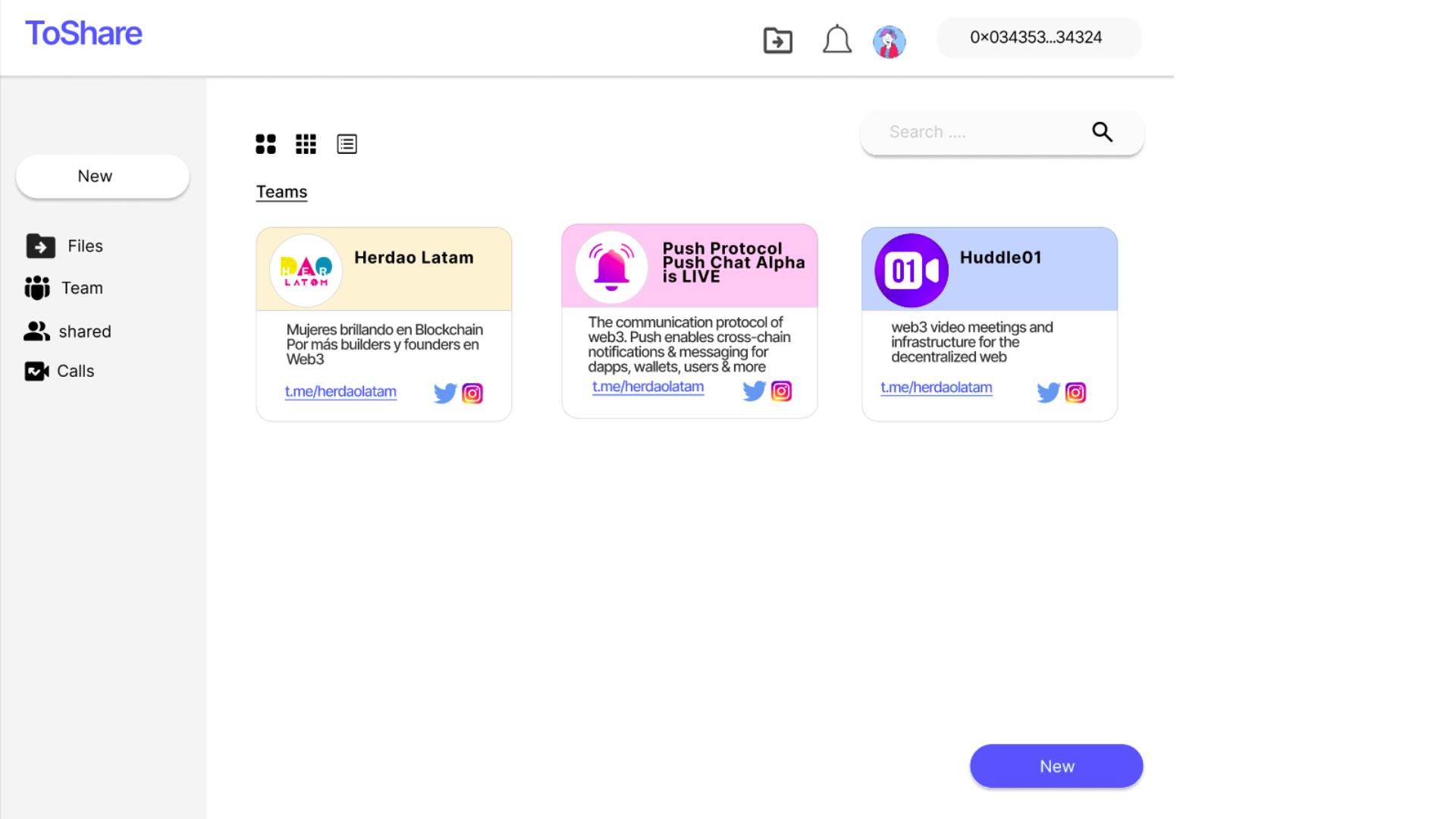Click Herdao Latam card's t.me/herdaolatam link
Screen dimensions: 1456x819
340,391
